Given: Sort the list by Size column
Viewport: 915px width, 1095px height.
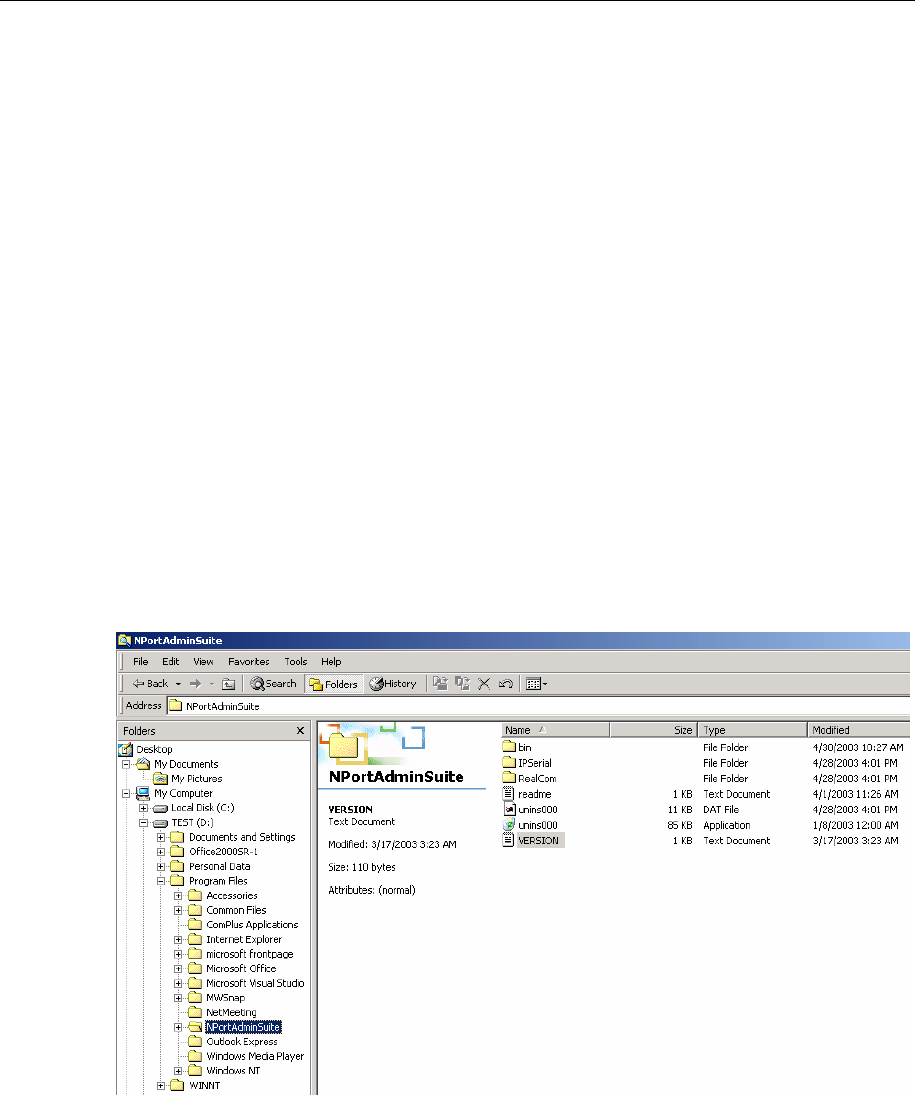Looking at the screenshot, I should (x=654, y=730).
